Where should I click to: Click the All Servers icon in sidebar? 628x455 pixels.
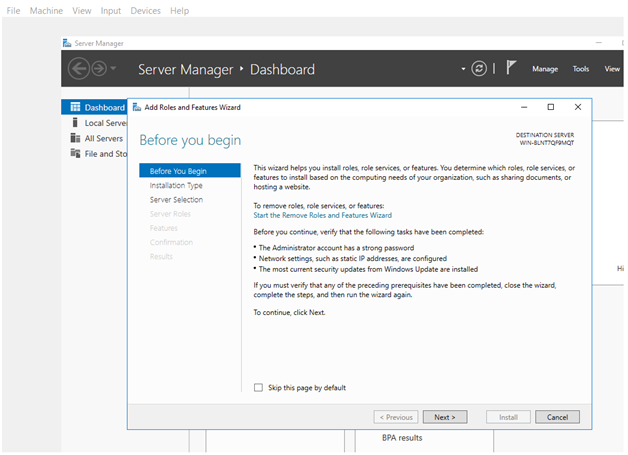click(75, 138)
